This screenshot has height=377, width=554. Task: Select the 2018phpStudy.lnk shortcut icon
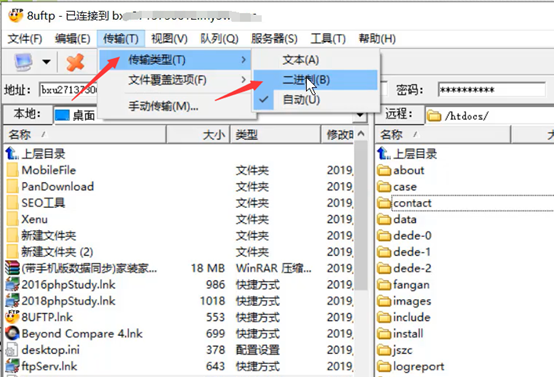(12, 301)
